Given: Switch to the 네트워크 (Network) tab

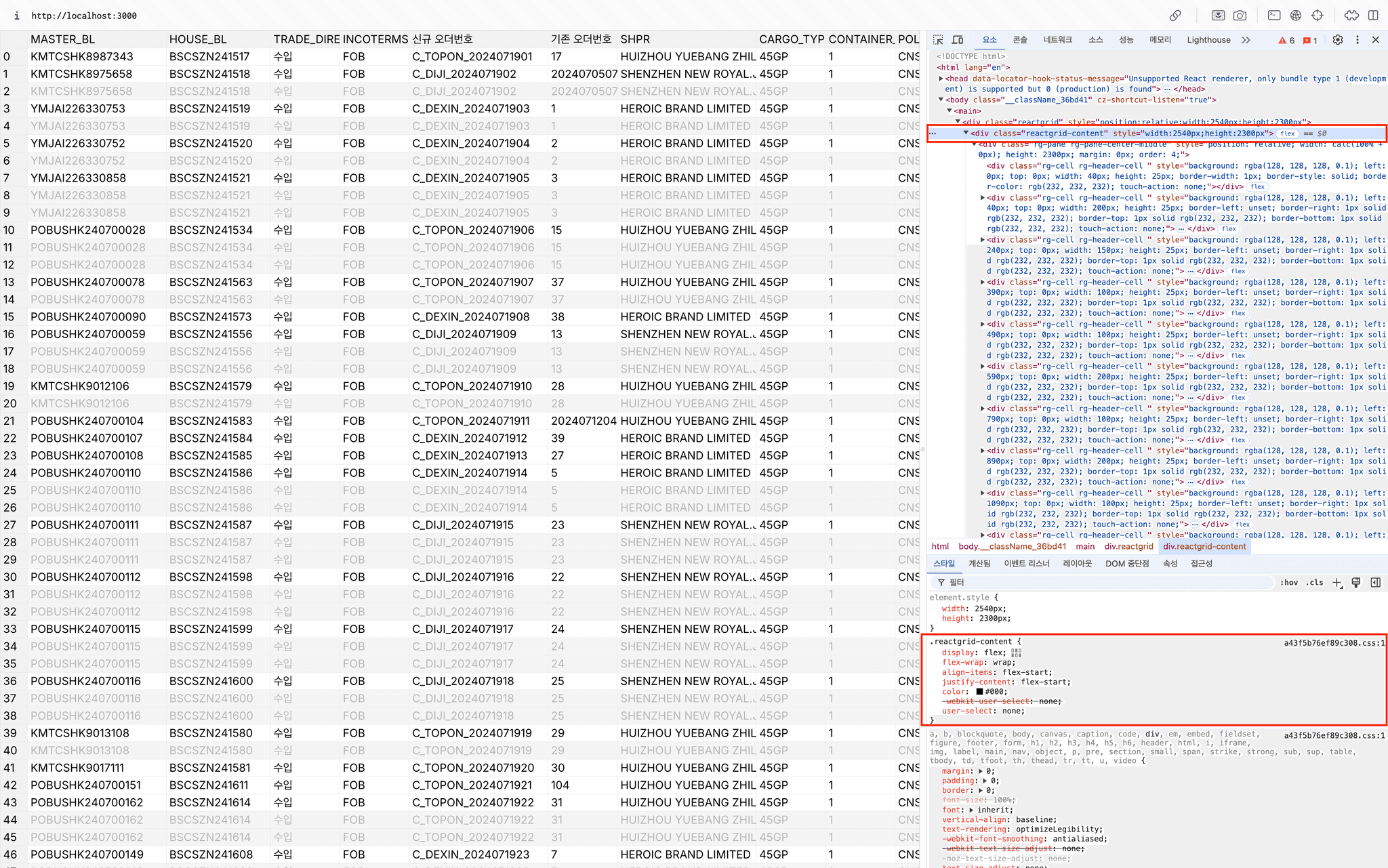Looking at the screenshot, I should pos(1057,40).
